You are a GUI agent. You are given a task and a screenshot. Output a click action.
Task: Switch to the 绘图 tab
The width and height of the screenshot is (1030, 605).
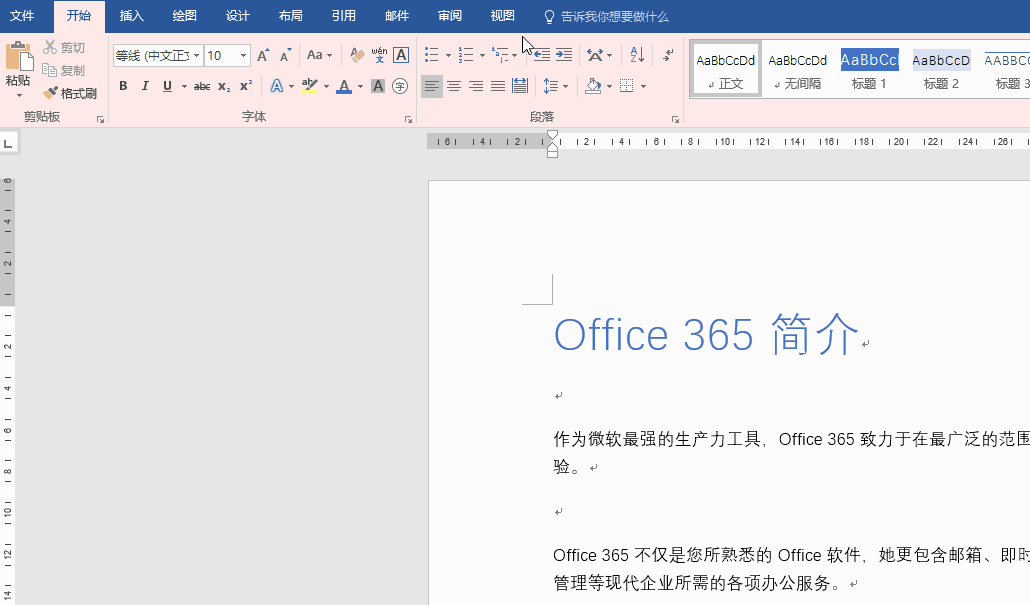(x=185, y=16)
